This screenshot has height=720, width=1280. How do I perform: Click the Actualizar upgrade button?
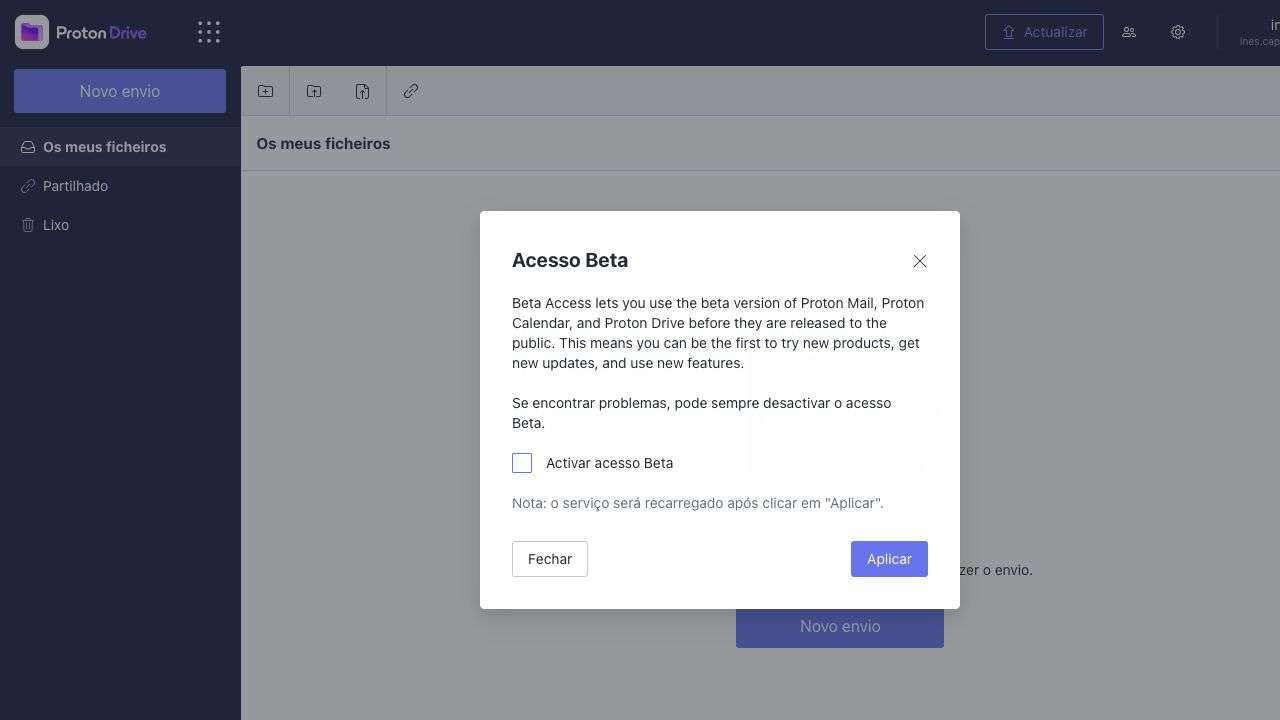[1044, 32]
